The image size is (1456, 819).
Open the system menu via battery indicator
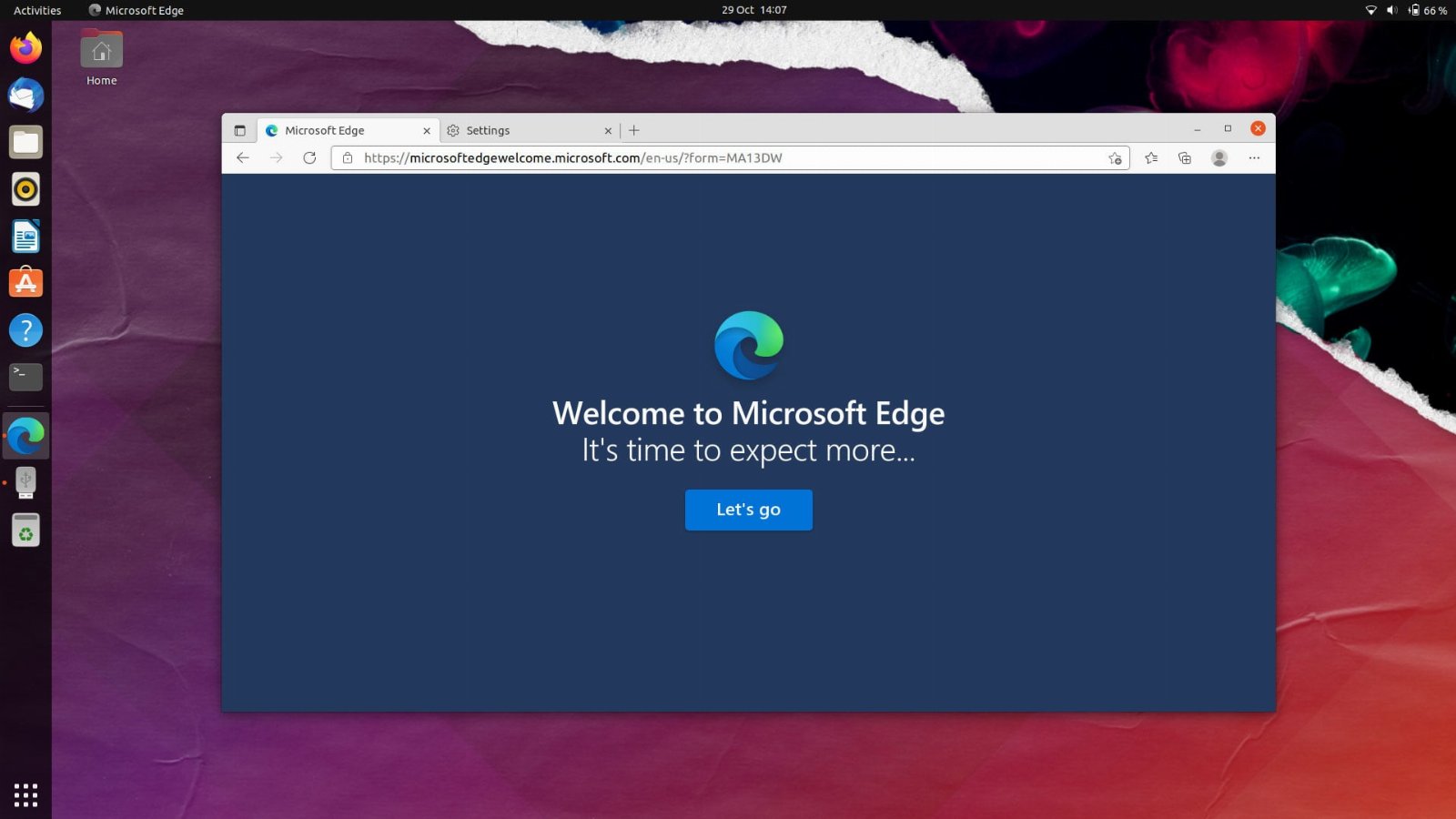[1427, 10]
